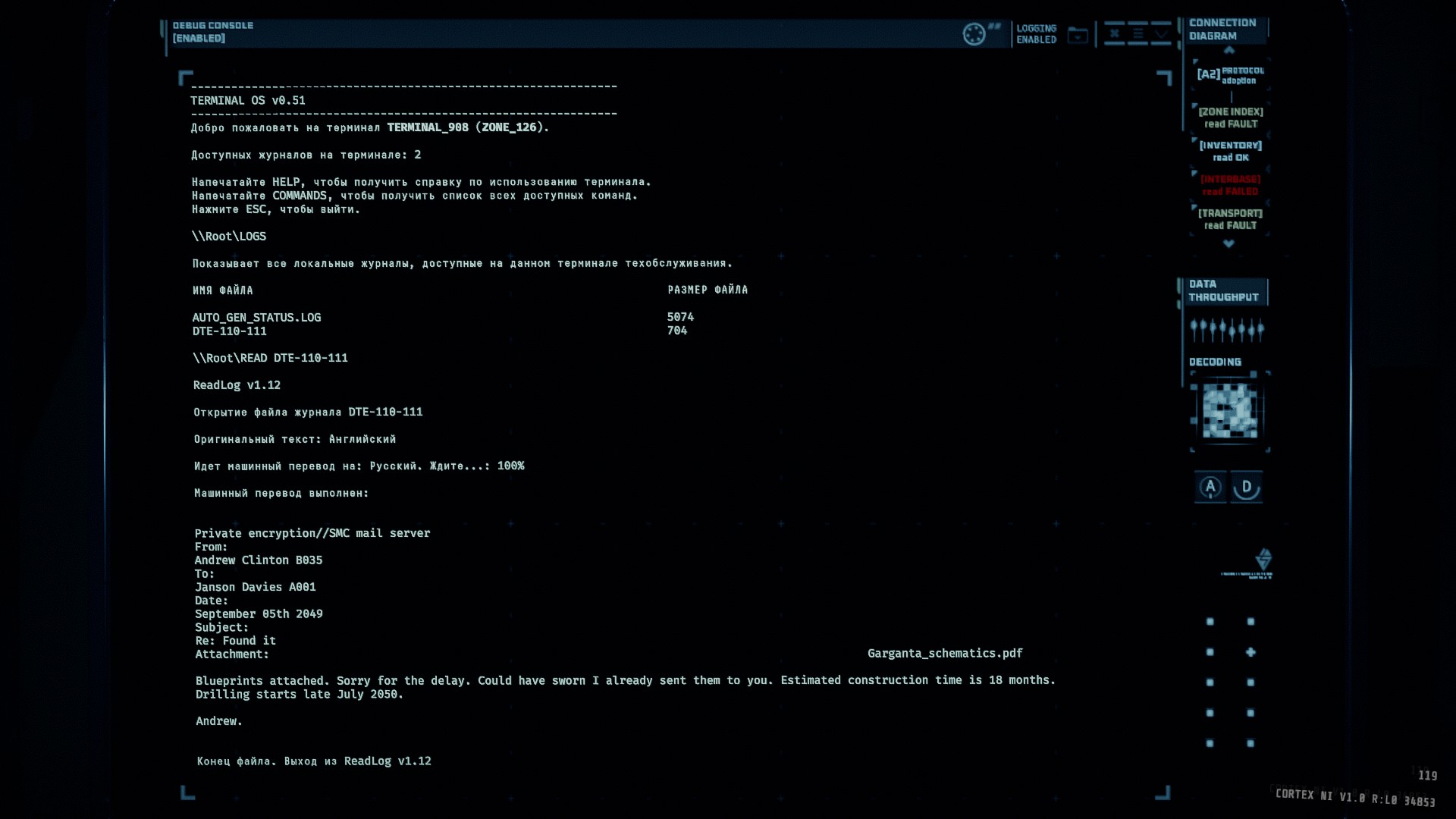This screenshot has height=819, width=1456.
Task: Click the diamond emblem logo icon
Action: [x=1263, y=560]
